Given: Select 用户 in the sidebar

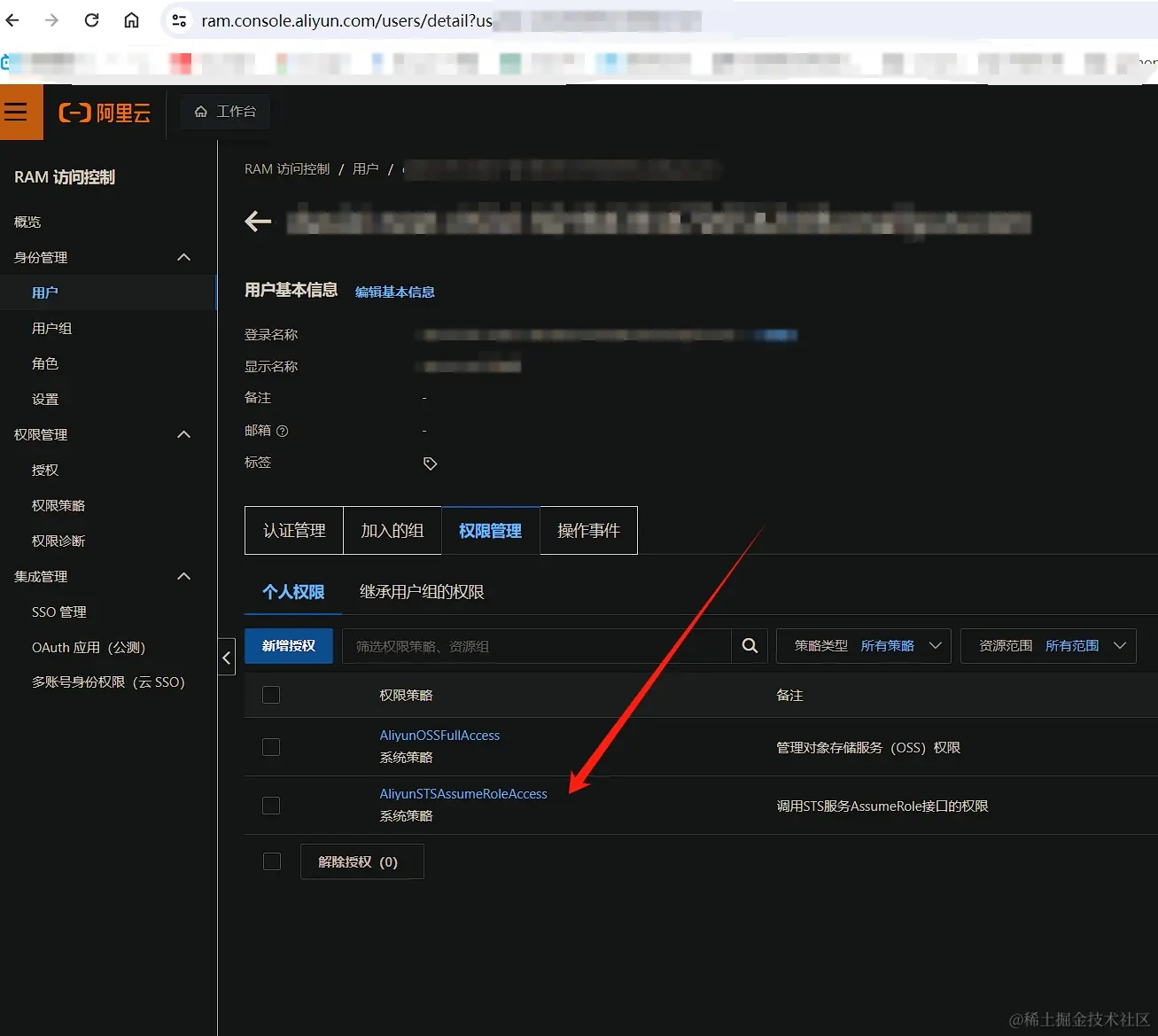Looking at the screenshot, I should coord(45,292).
